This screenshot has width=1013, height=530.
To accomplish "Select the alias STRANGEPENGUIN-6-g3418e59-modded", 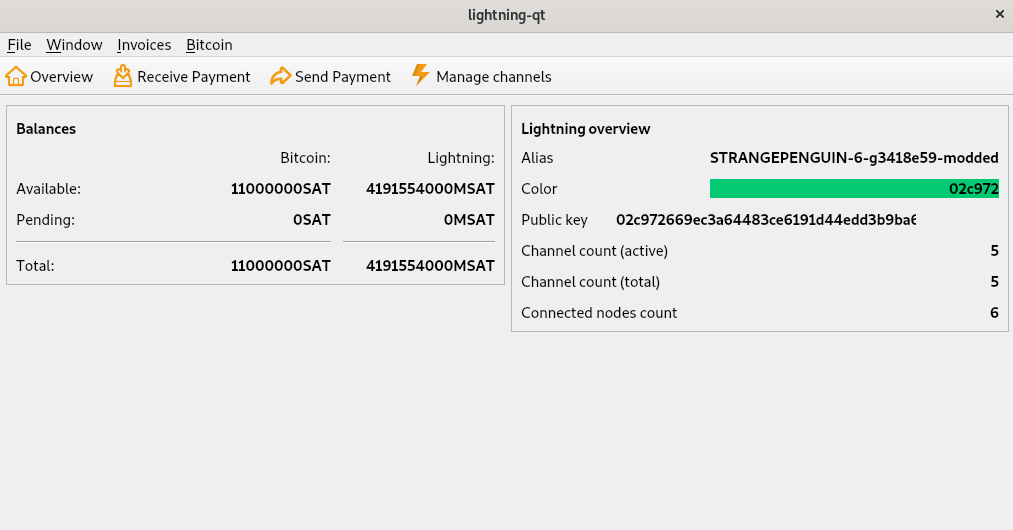I will pos(854,158).
